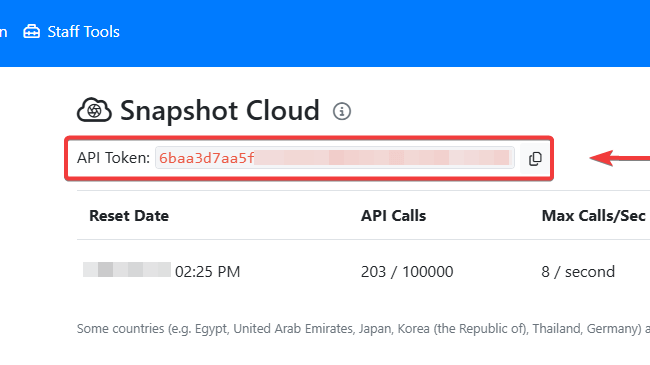The width and height of the screenshot is (650, 365).
Task: Click the Staff Tools toolbox icon
Action: point(32,32)
